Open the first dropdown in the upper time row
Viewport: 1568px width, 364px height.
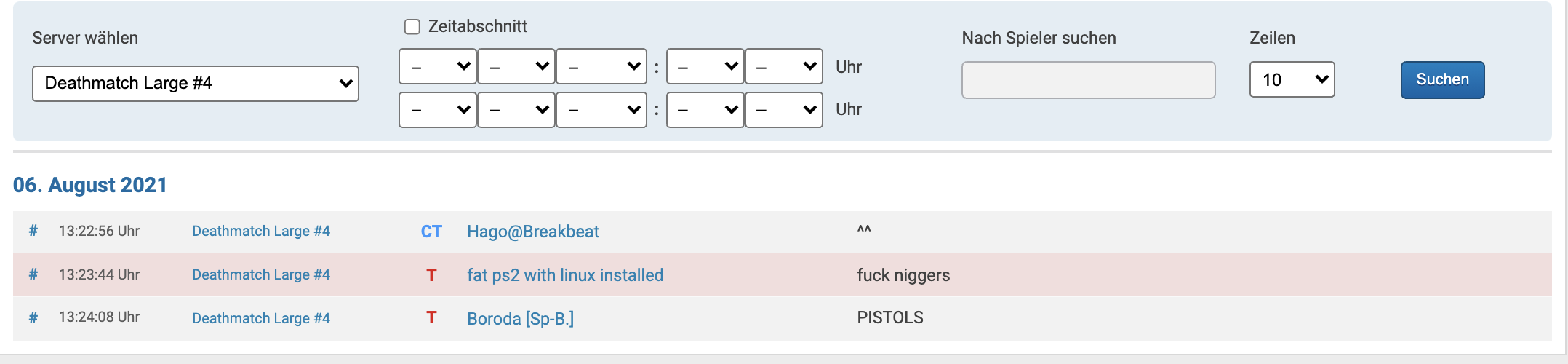(x=438, y=67)
